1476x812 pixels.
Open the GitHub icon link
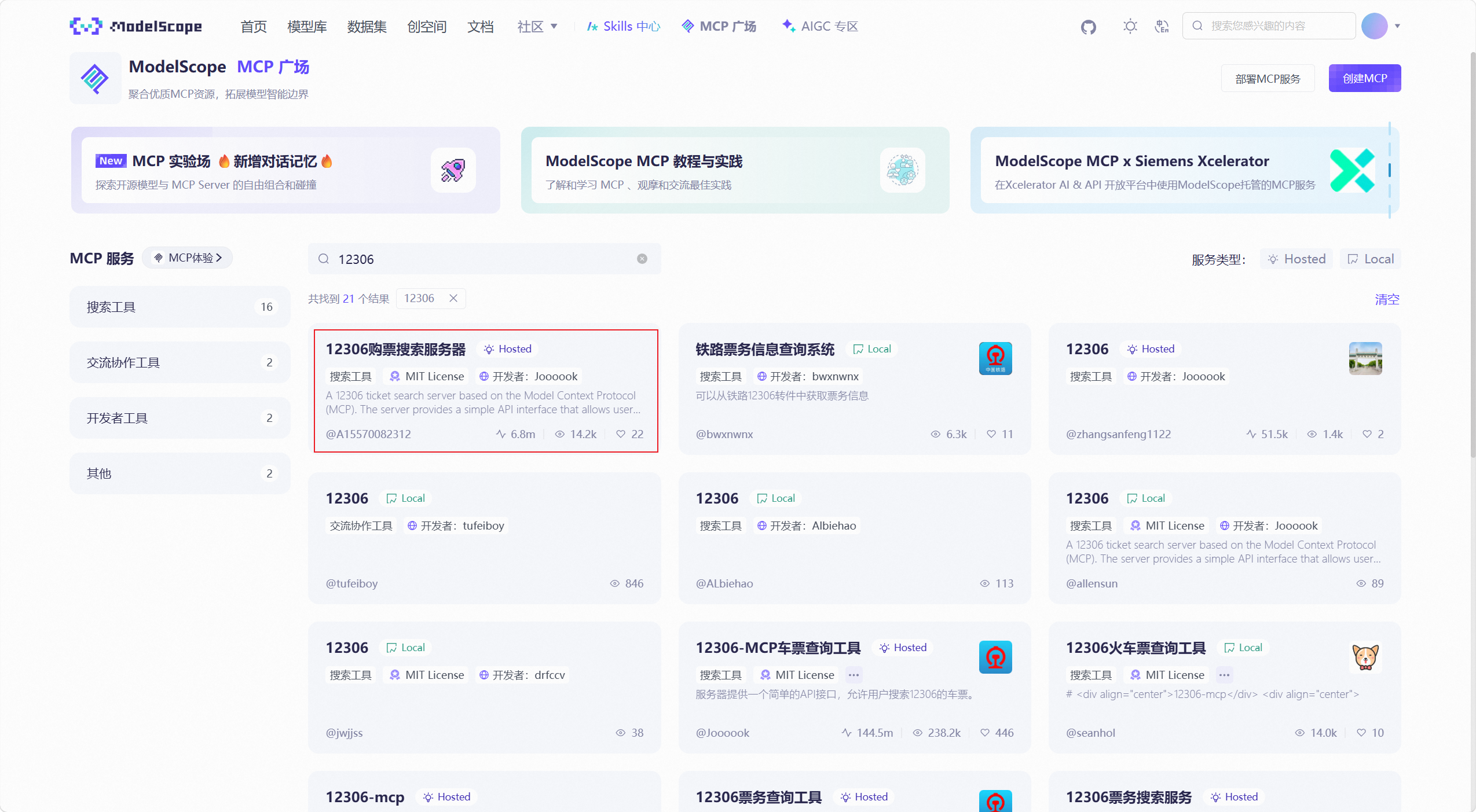tap(1088, 27)
